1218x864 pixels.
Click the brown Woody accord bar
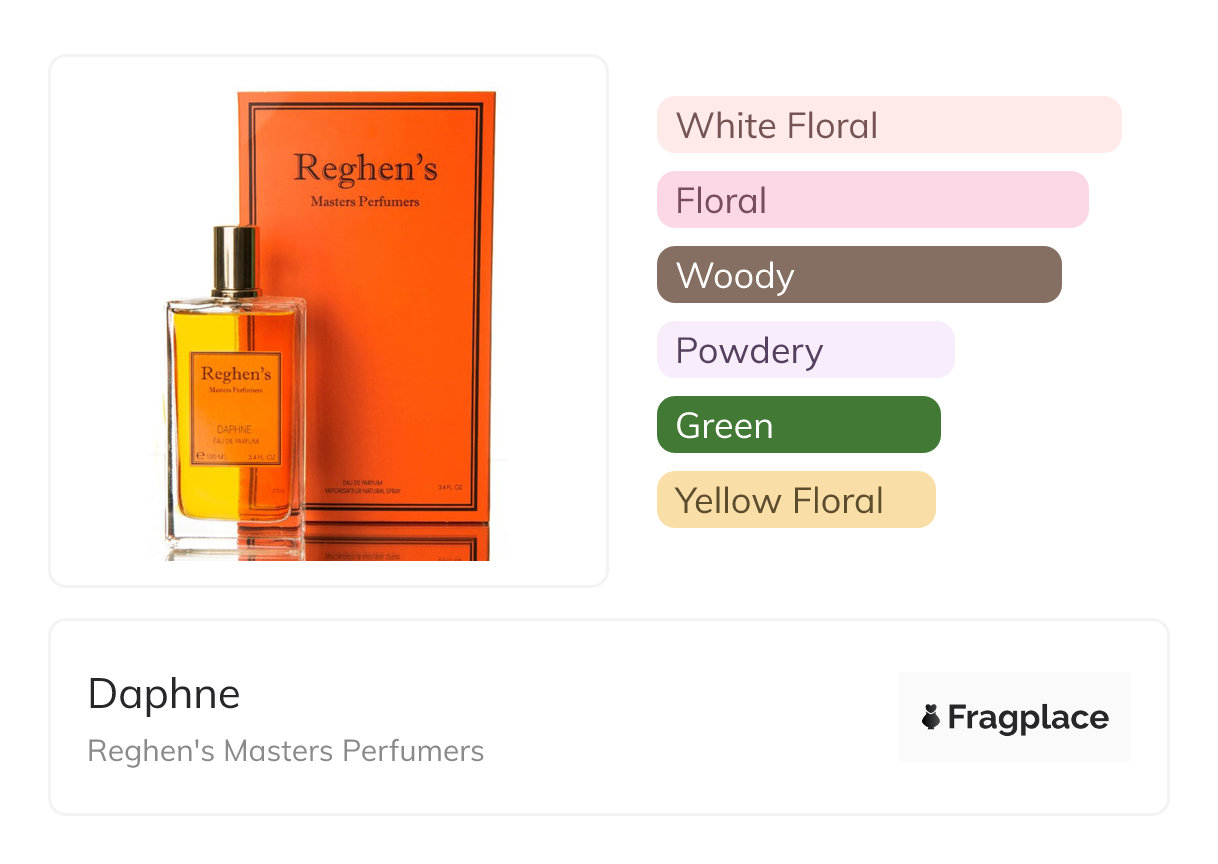pos(858,275)
